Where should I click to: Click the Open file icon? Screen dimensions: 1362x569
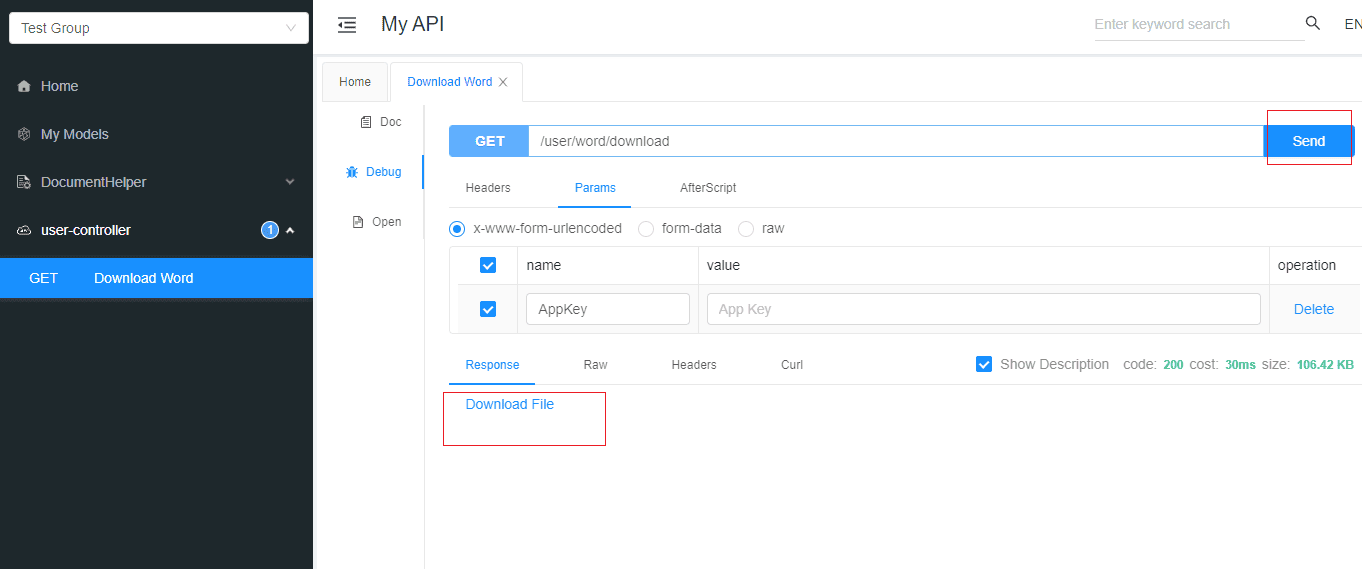pyautogui.click(x=358, y=222)
